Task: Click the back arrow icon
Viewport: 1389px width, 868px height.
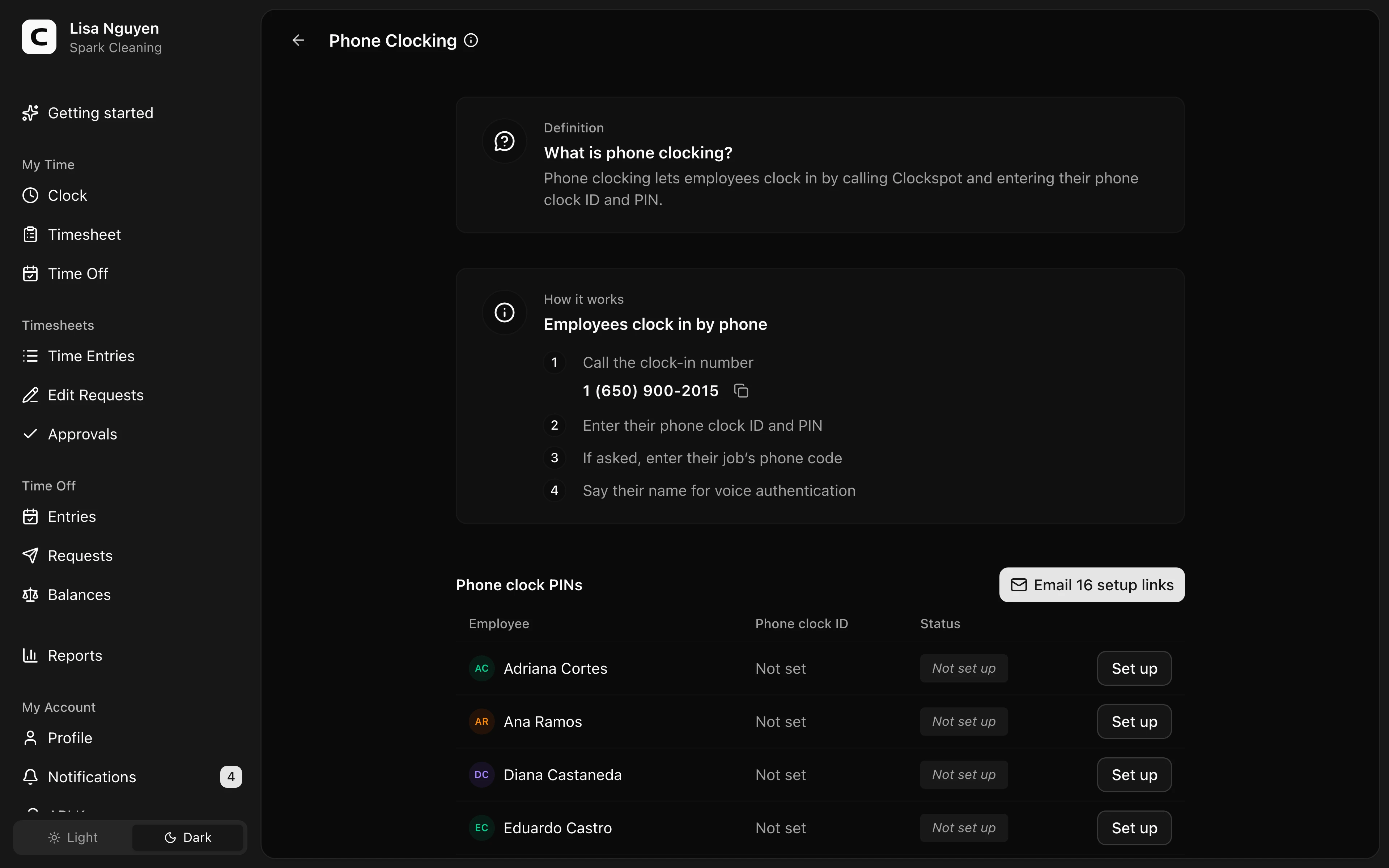Action: [298, 40]
